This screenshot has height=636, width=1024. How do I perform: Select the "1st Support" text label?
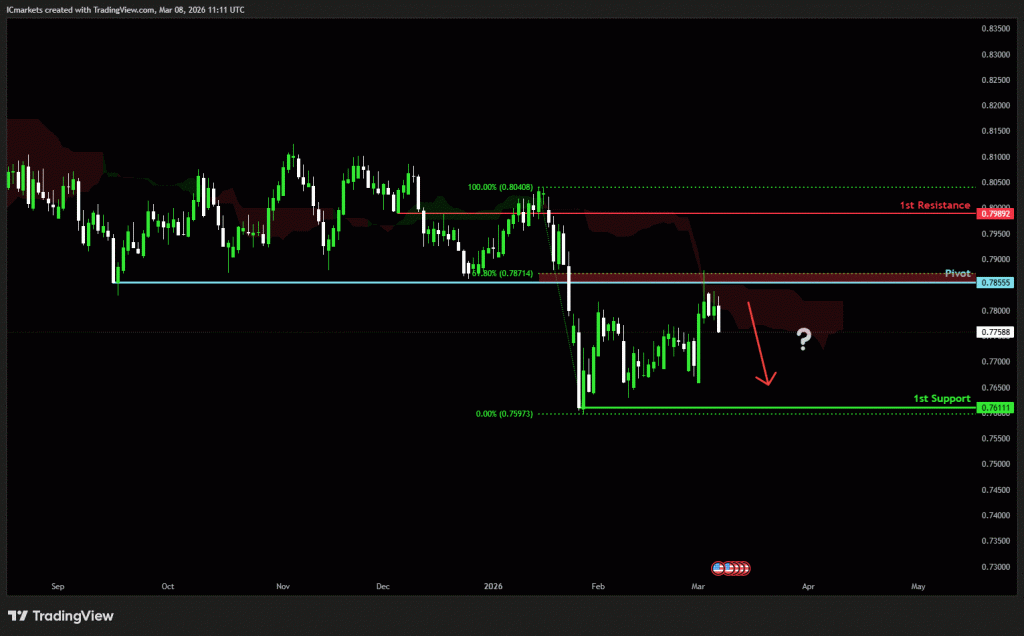(941, 398)
